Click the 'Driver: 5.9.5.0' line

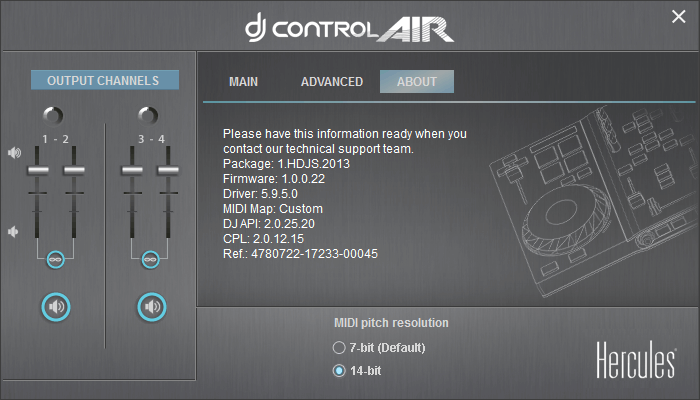260,194
